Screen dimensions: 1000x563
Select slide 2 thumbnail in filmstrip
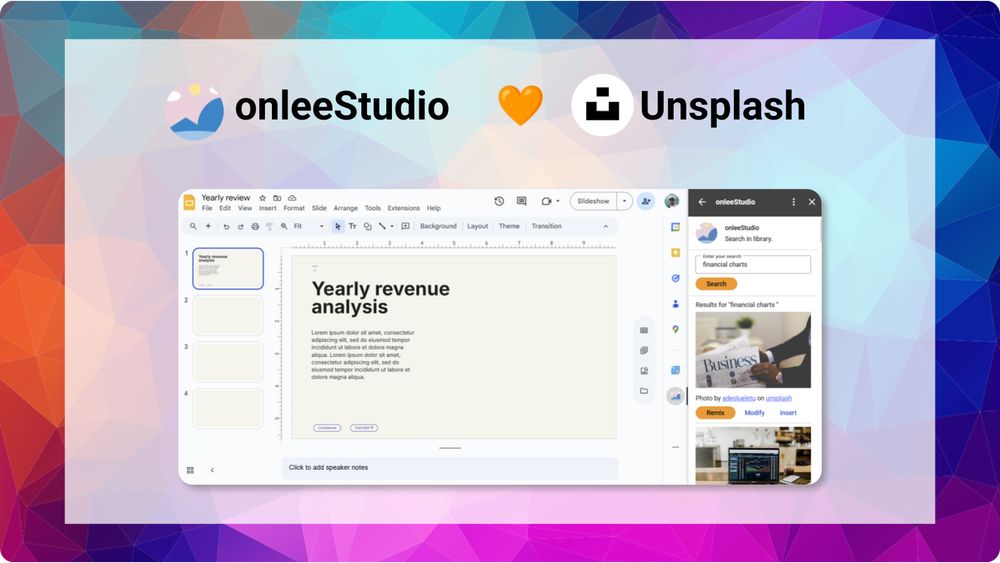click(x=228, y=315)
